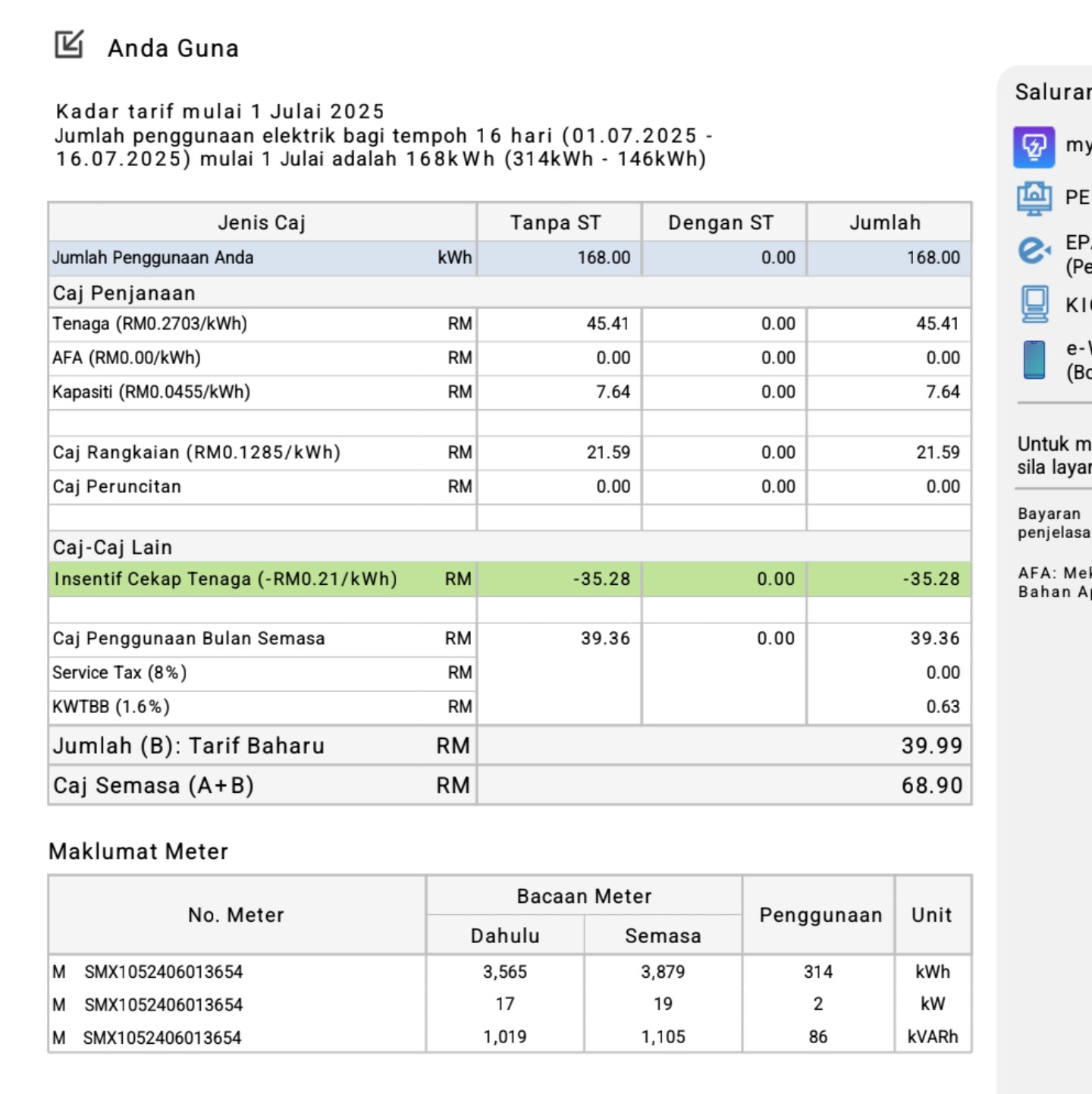
Task: Click the kiosk terminal icon
Action: coord(1034,303)
